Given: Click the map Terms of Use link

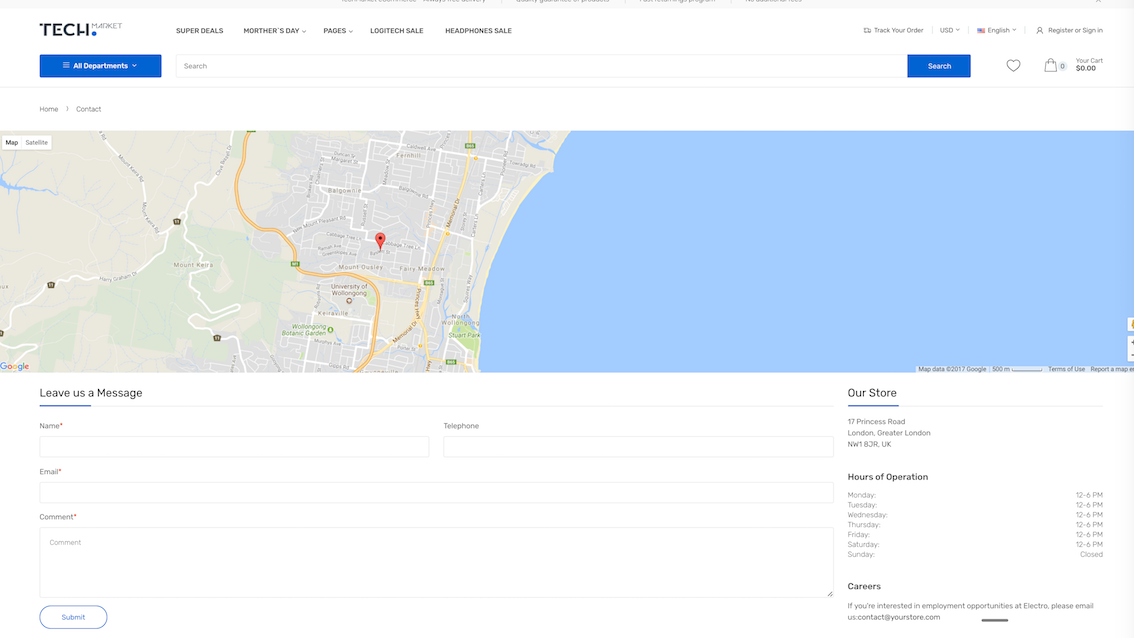Looking at the screenshot, I should tap(1066, 369).
